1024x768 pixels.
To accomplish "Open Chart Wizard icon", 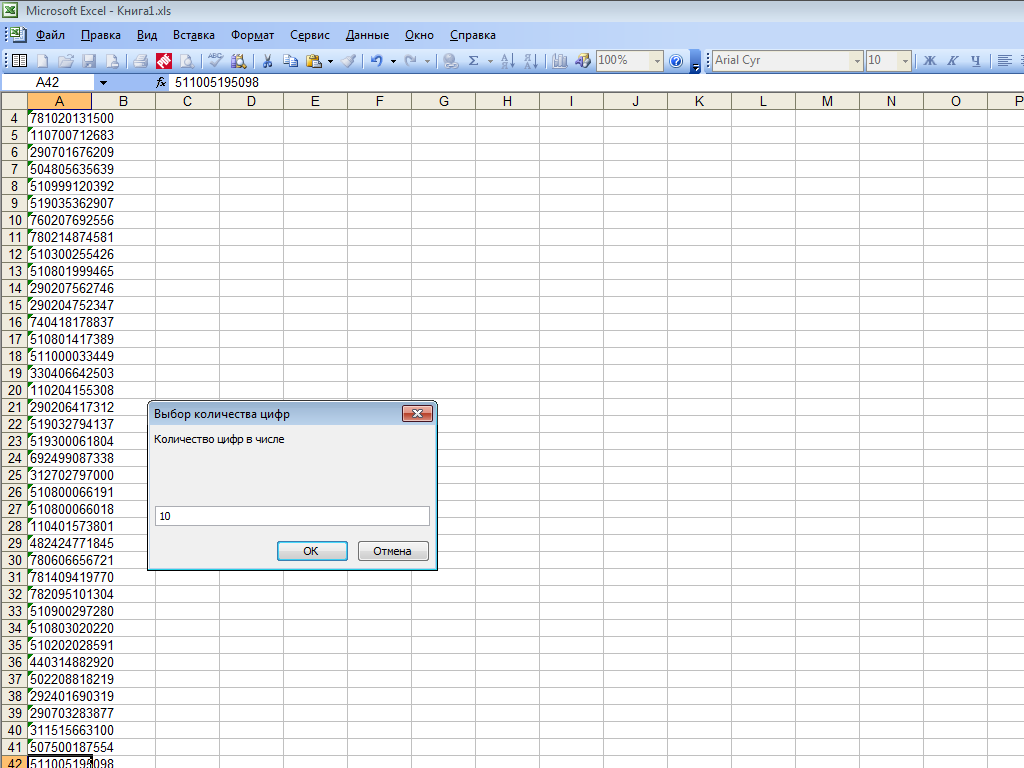I will [560, 61].
